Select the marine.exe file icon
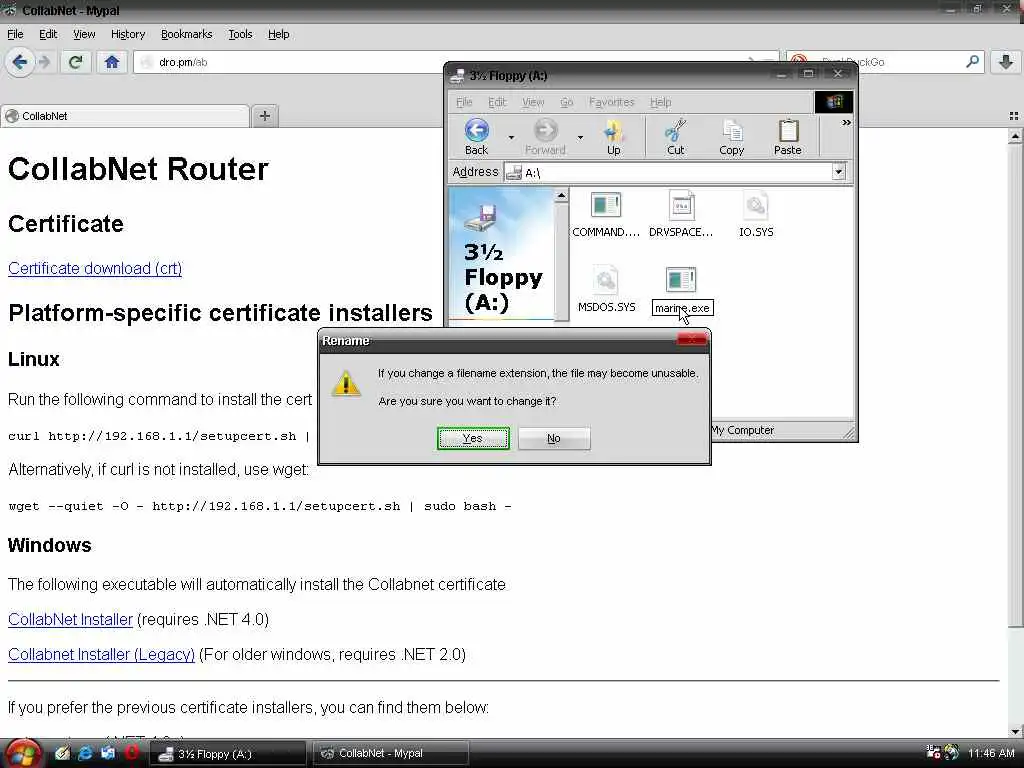 680,280
